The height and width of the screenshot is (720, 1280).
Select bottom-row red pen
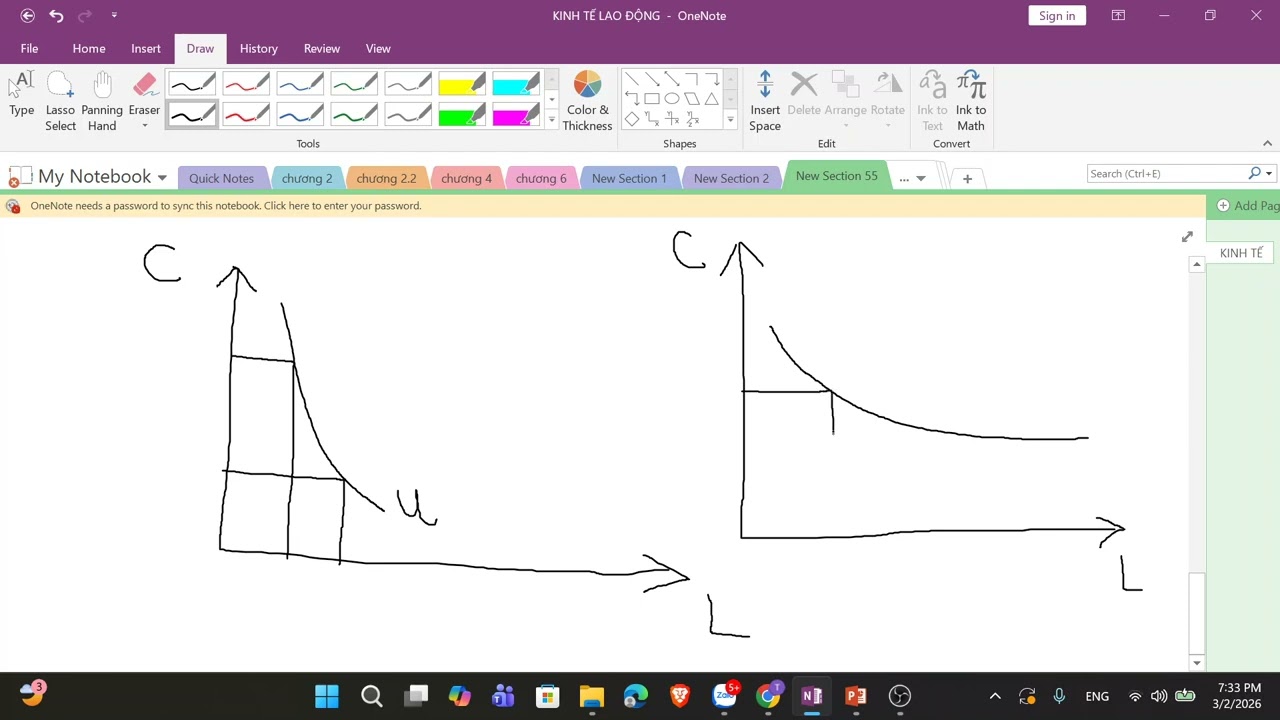pyautogui.click(x=246, y=115)
